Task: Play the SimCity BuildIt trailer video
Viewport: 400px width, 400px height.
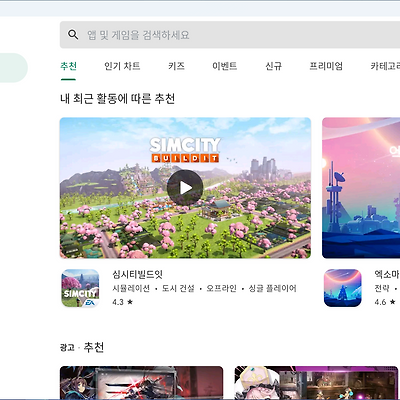Action: tap(185, 188)
